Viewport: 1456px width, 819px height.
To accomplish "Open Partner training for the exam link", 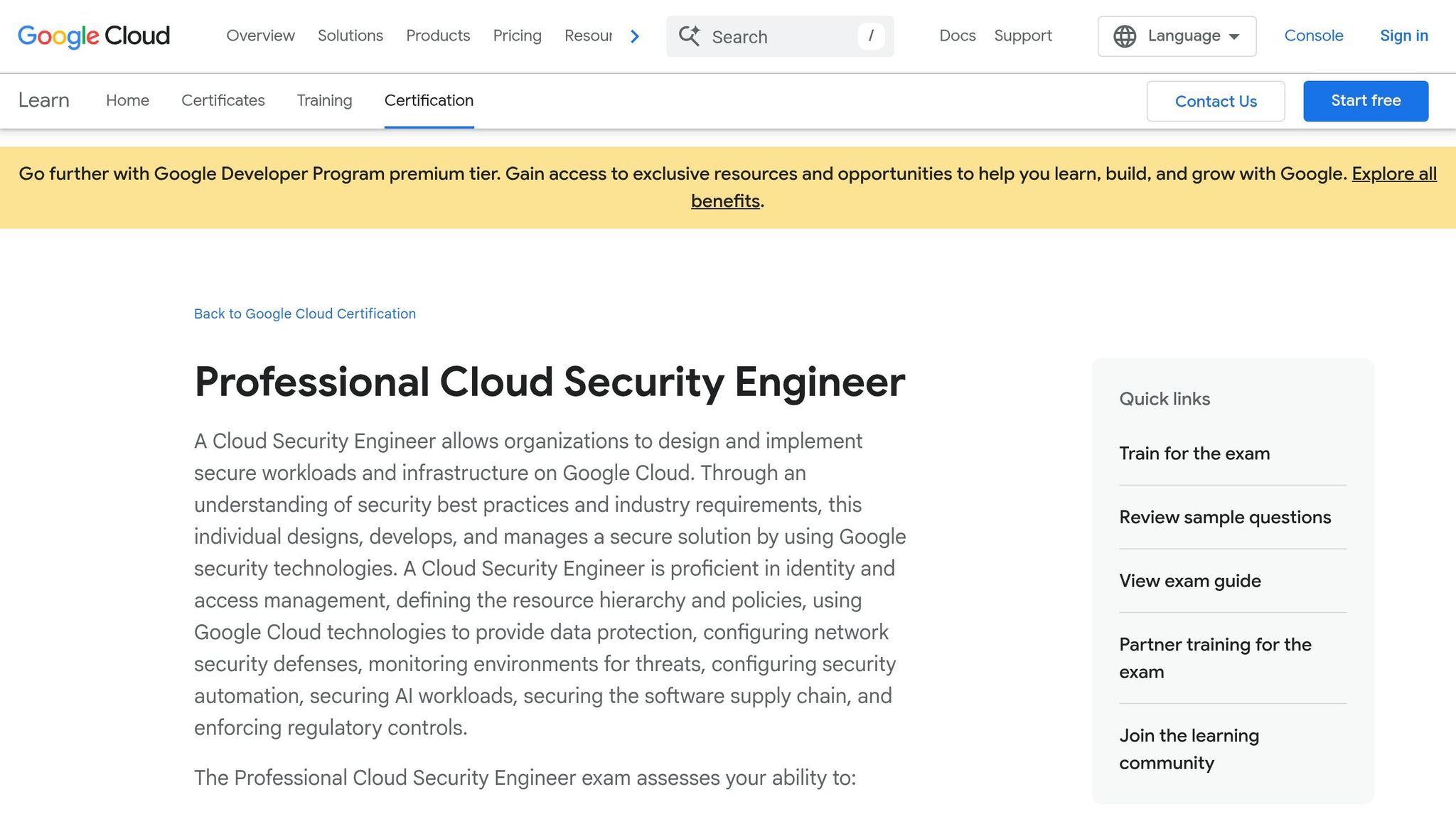I will pos(1215,658).
